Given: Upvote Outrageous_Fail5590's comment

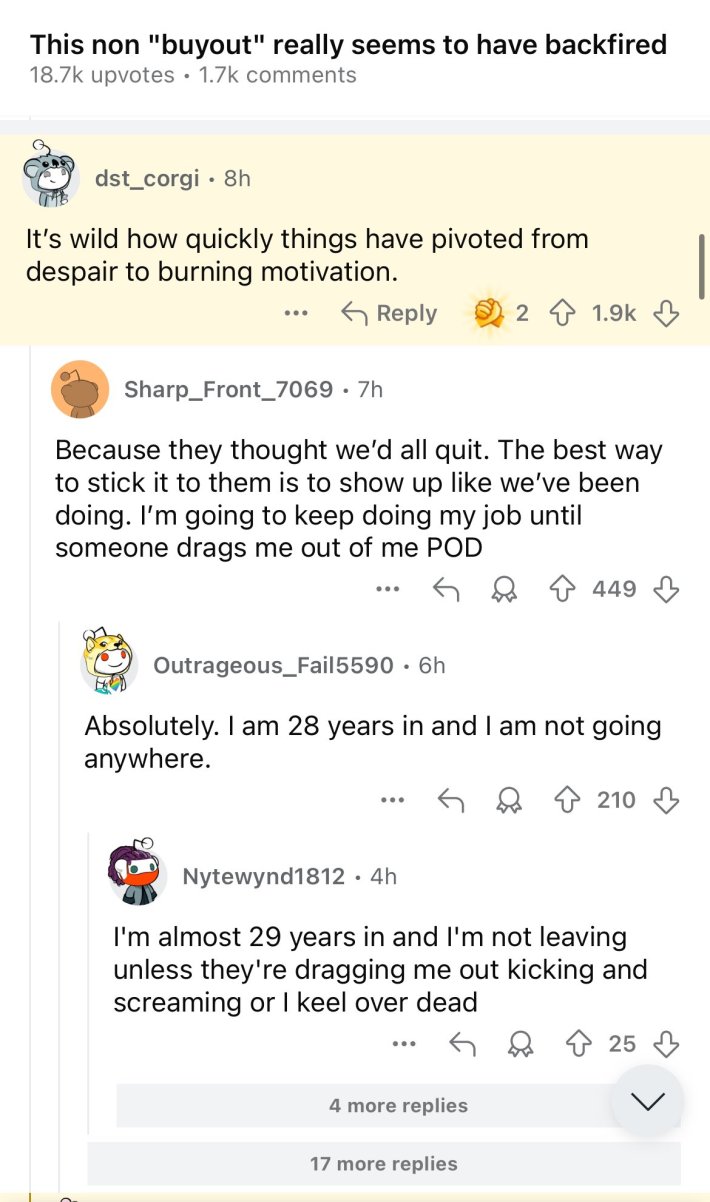Looking at the screenshot, I should [x=568, y=800].
